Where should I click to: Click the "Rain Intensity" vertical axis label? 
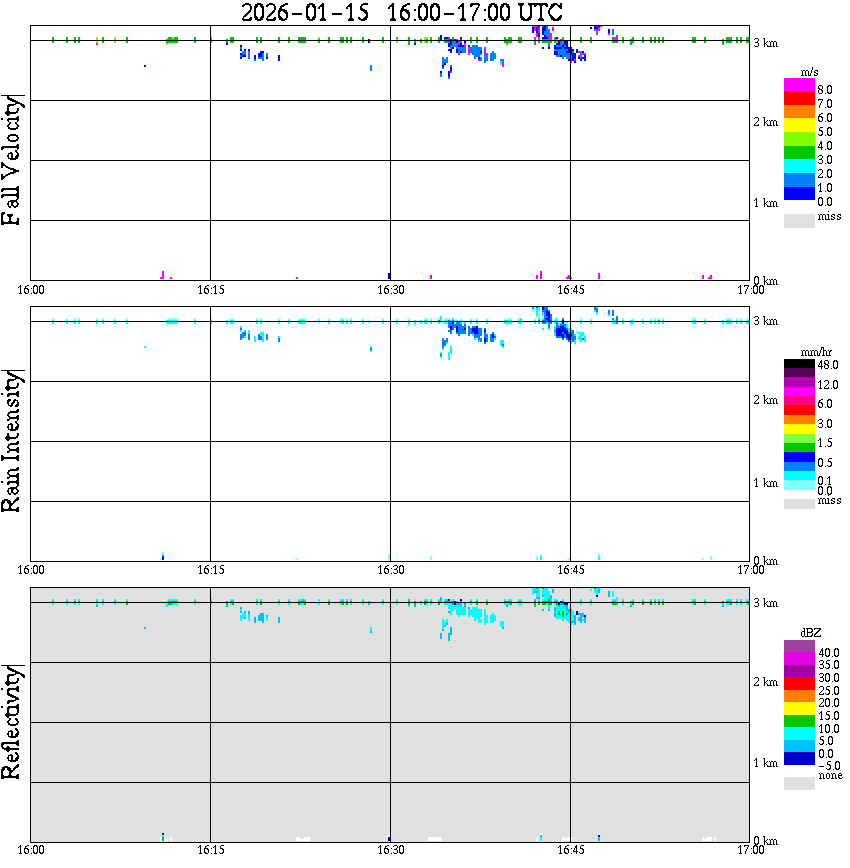pos(11,441)
